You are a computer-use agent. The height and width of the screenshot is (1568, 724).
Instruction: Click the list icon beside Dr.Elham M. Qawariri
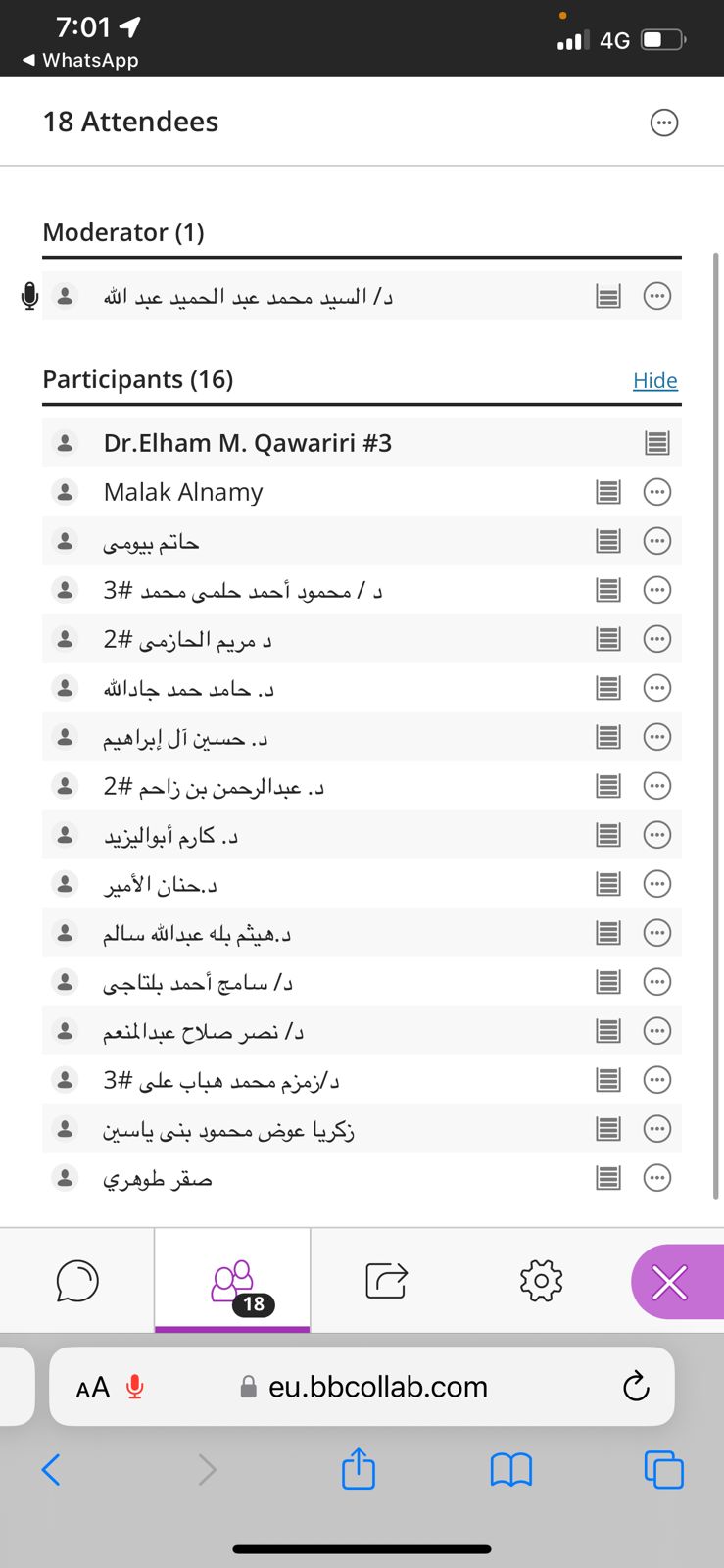pyautogui.click(x=657, y=443)
